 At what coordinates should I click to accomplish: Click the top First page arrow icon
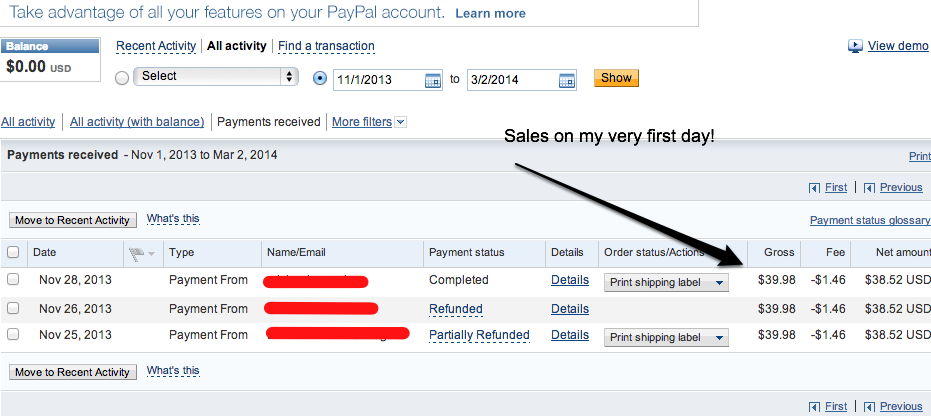tap(814, 188)
